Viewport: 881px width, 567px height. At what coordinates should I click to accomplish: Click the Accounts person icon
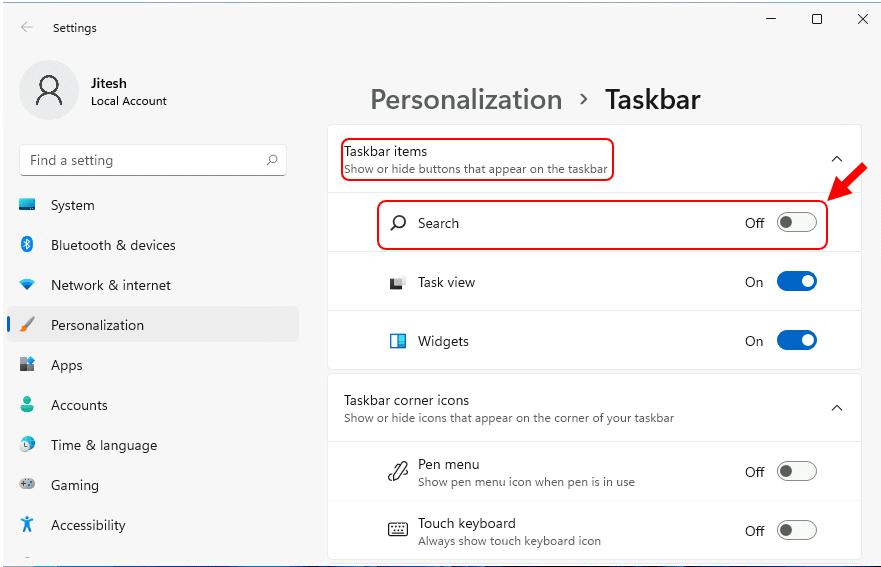pyautogui.click(x=26, y=404)
